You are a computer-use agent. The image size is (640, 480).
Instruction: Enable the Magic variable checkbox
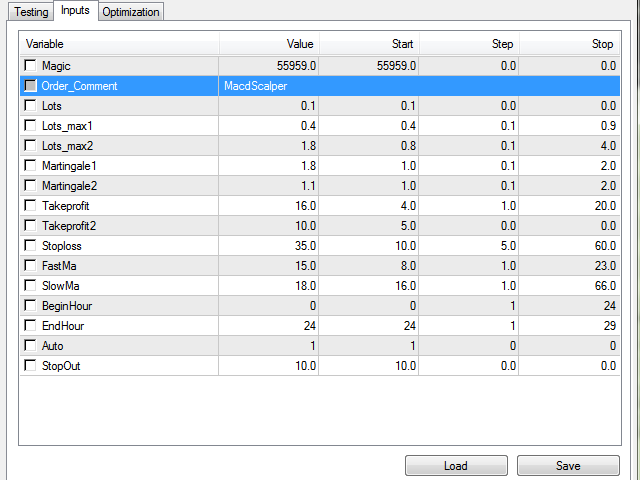(x=31, y=66)
